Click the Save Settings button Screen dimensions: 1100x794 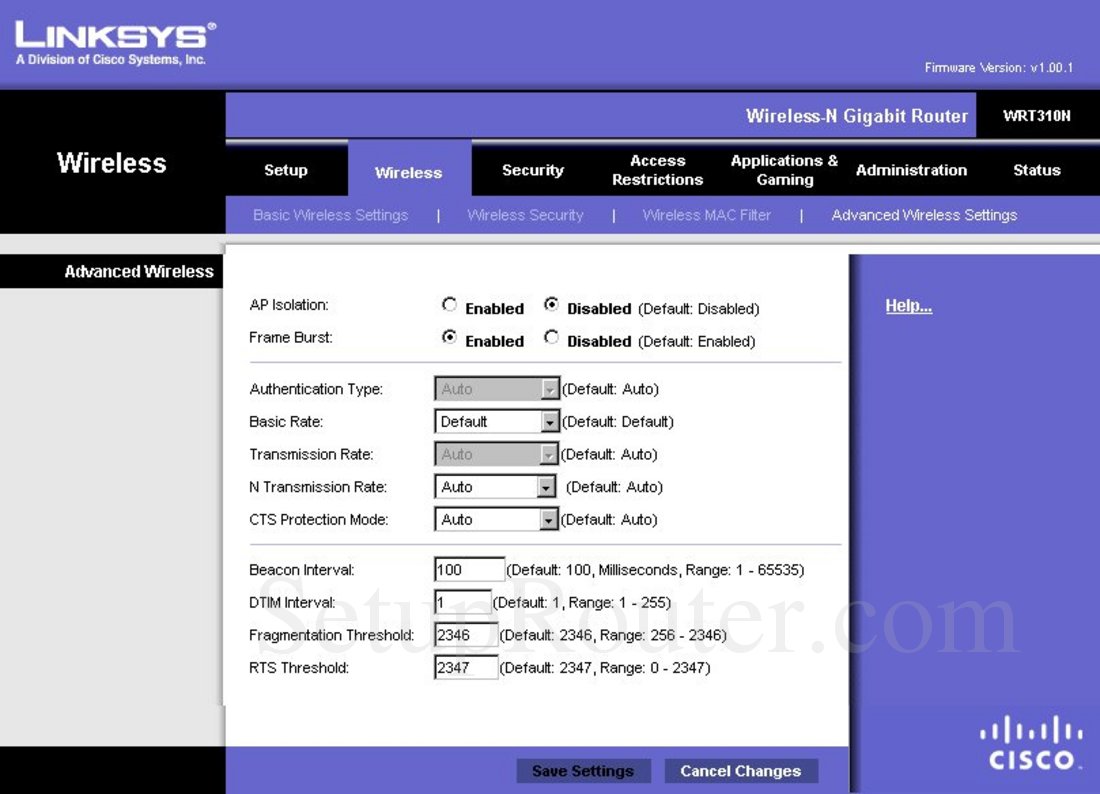click(583, 770)
